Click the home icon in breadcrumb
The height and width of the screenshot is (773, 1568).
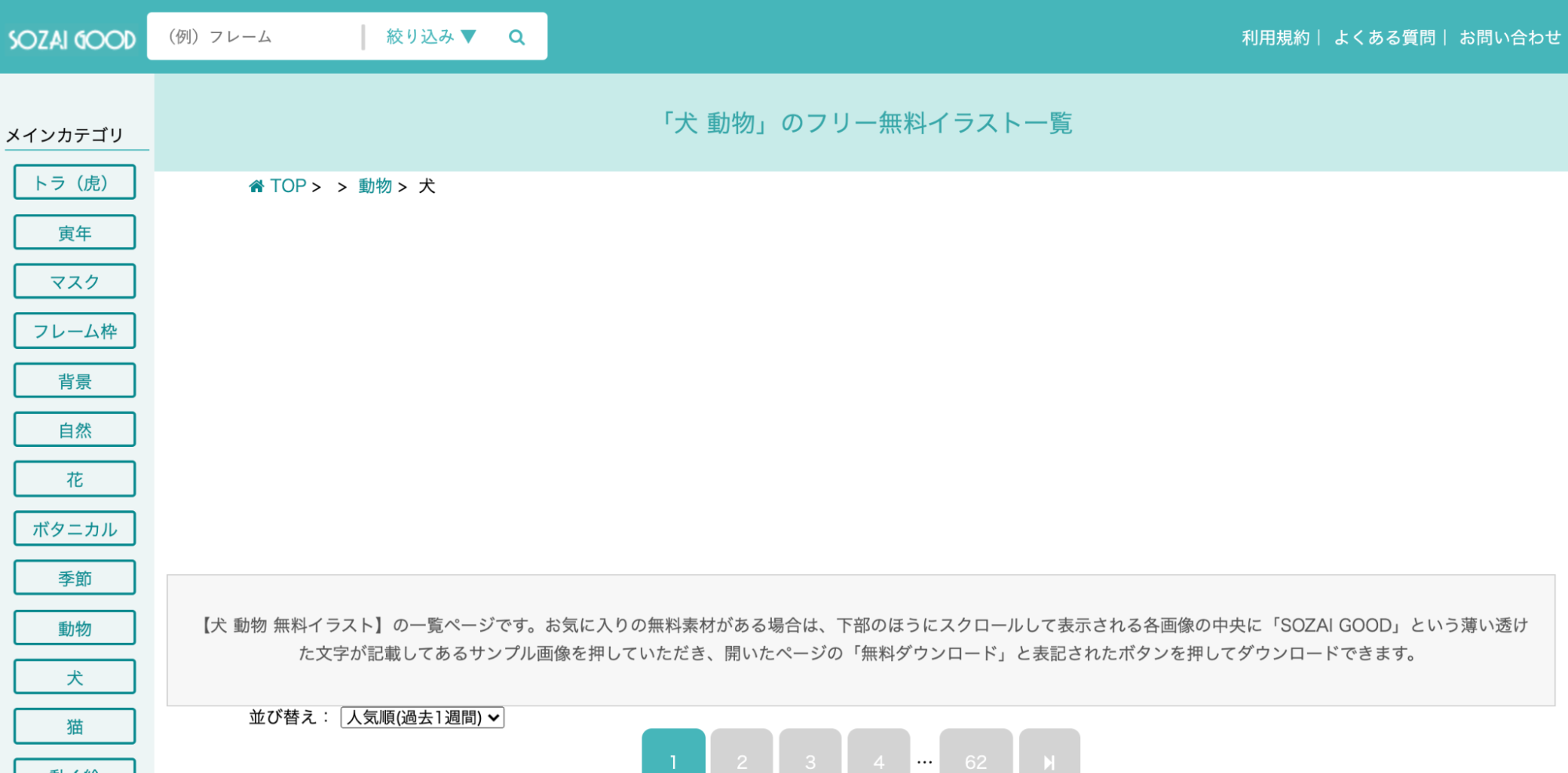click(x=256, y=186)
